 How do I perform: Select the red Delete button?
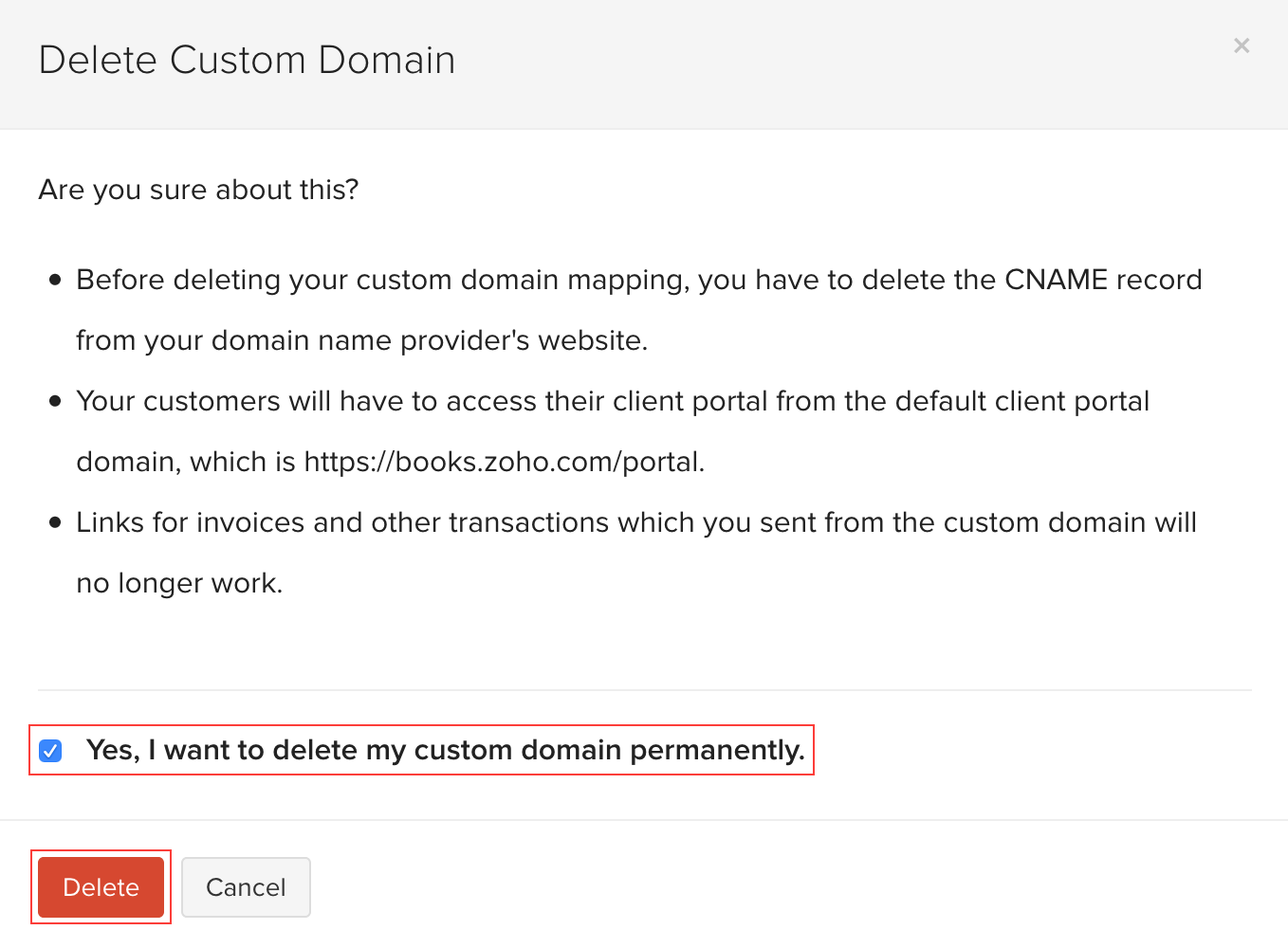tap(101, 887)
